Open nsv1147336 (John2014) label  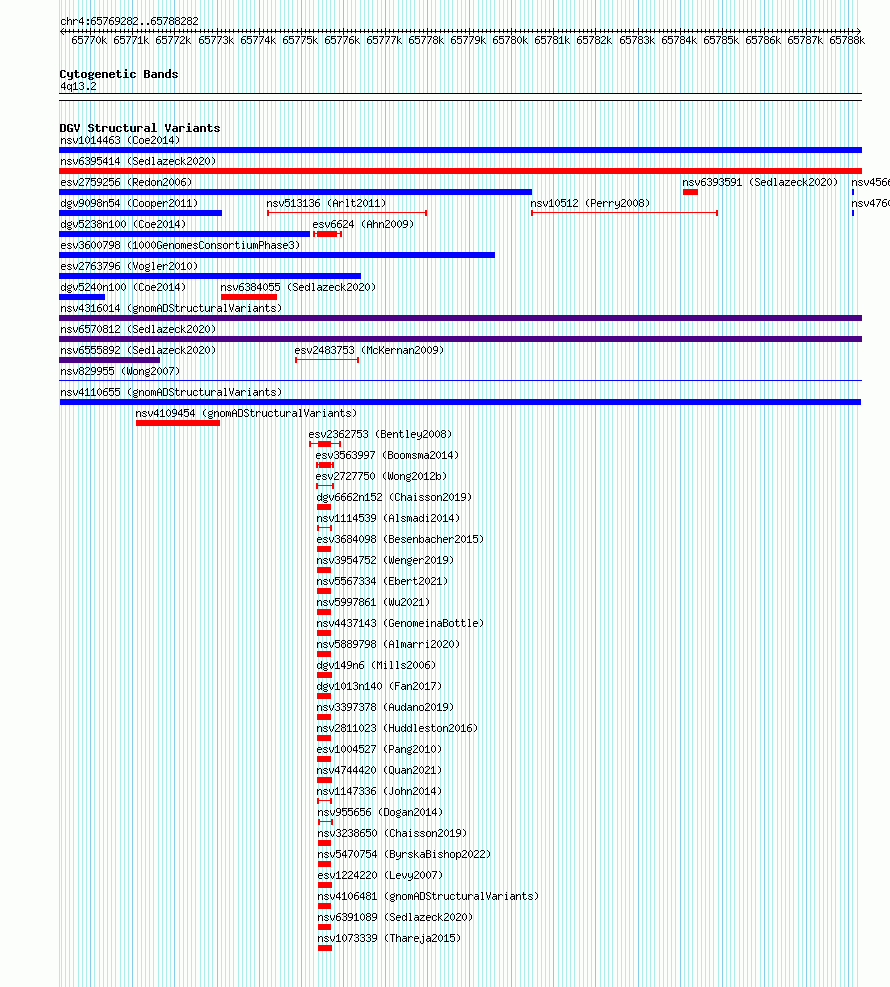[379, 791]
